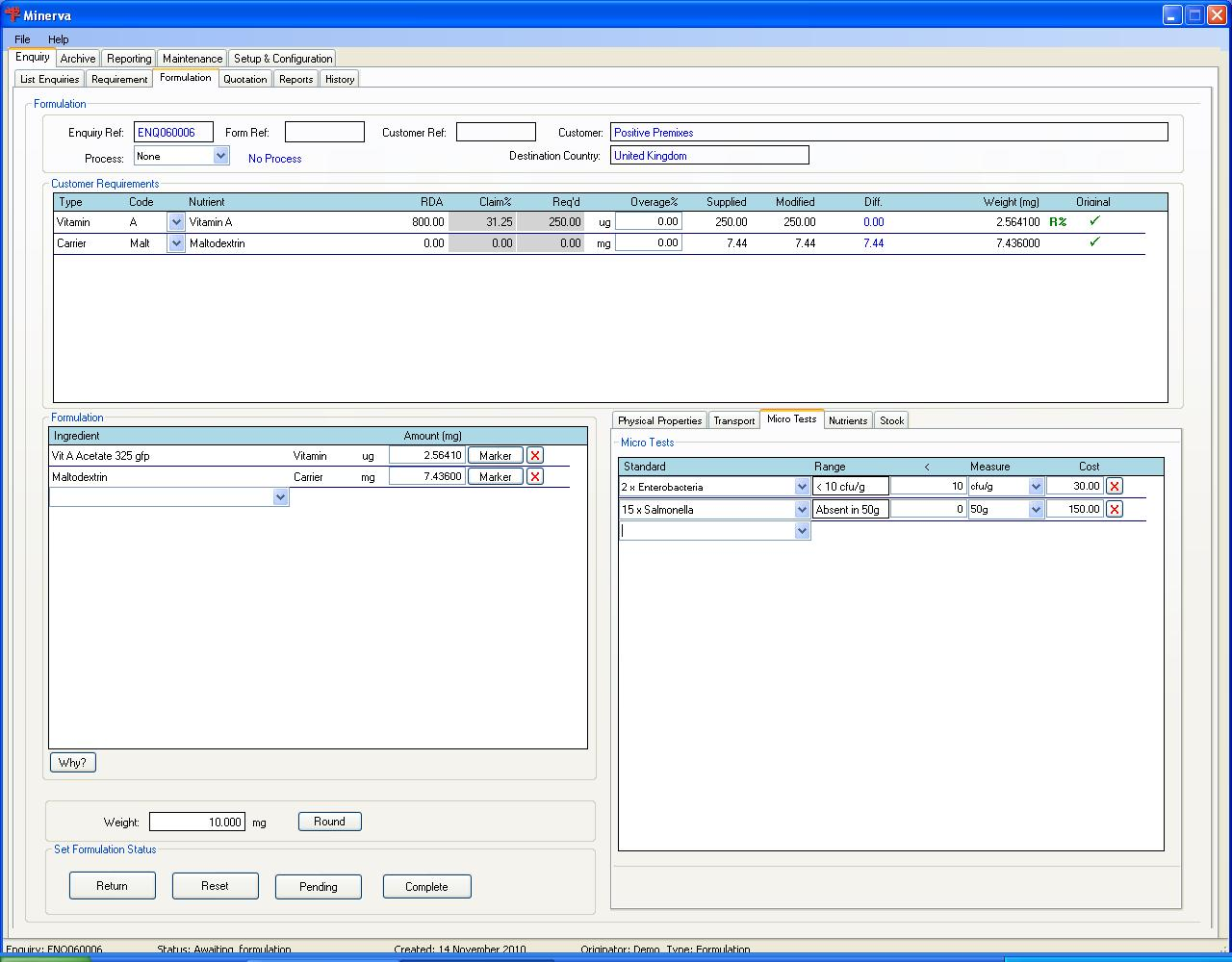Set formulation status to Pending
The image size is (1232, 962).
pyautogui.click(x=318, y=886)
